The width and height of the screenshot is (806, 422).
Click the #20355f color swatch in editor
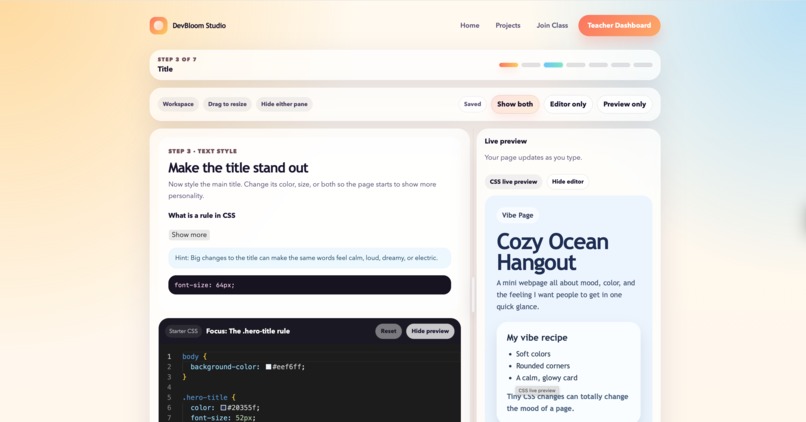point(224,408)
